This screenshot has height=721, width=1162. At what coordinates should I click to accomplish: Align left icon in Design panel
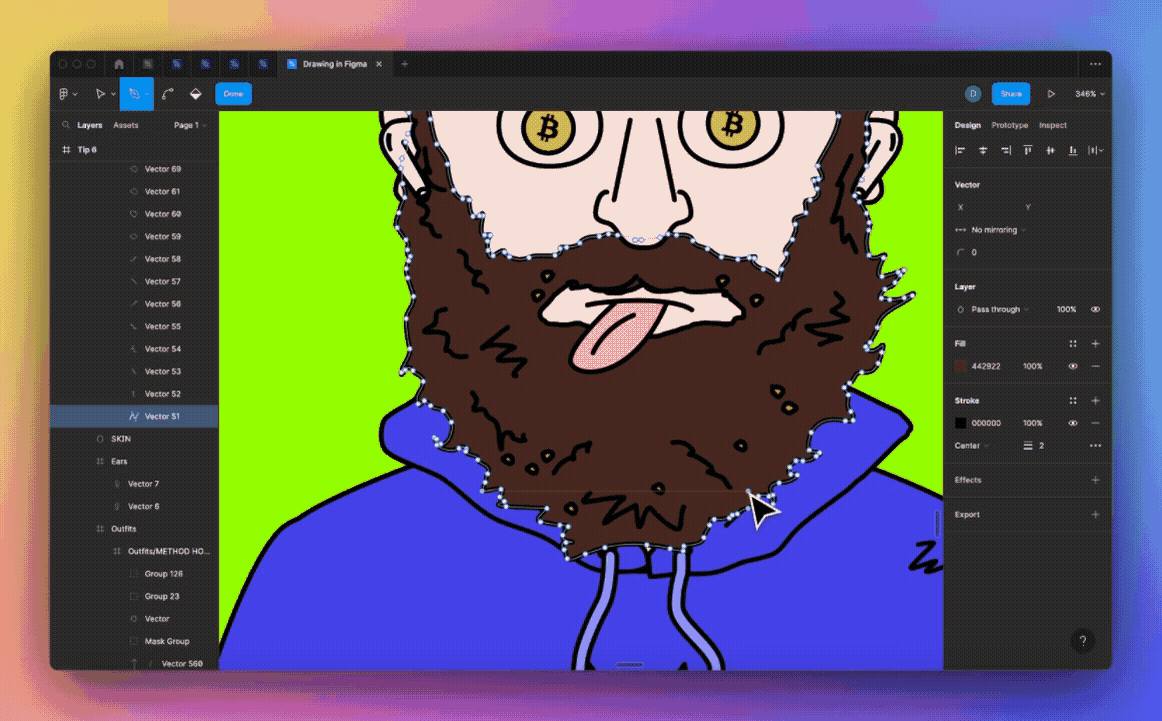[x=960, y=150]
